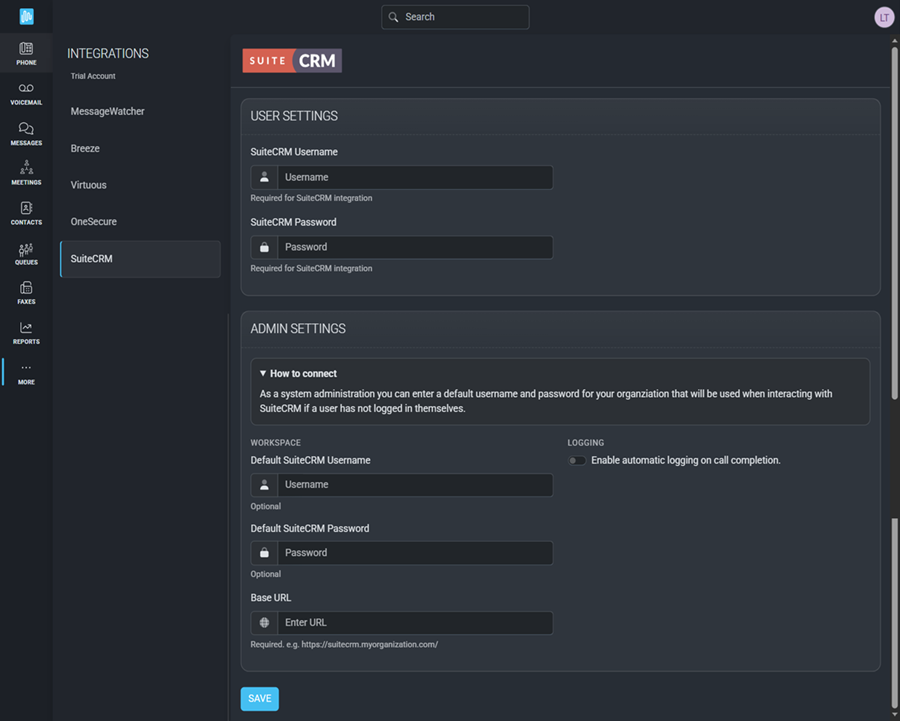The height and width of the screenshot is (721, 900).
Task: Click the SuiteCRM Username input field
Action: (415, 177)
